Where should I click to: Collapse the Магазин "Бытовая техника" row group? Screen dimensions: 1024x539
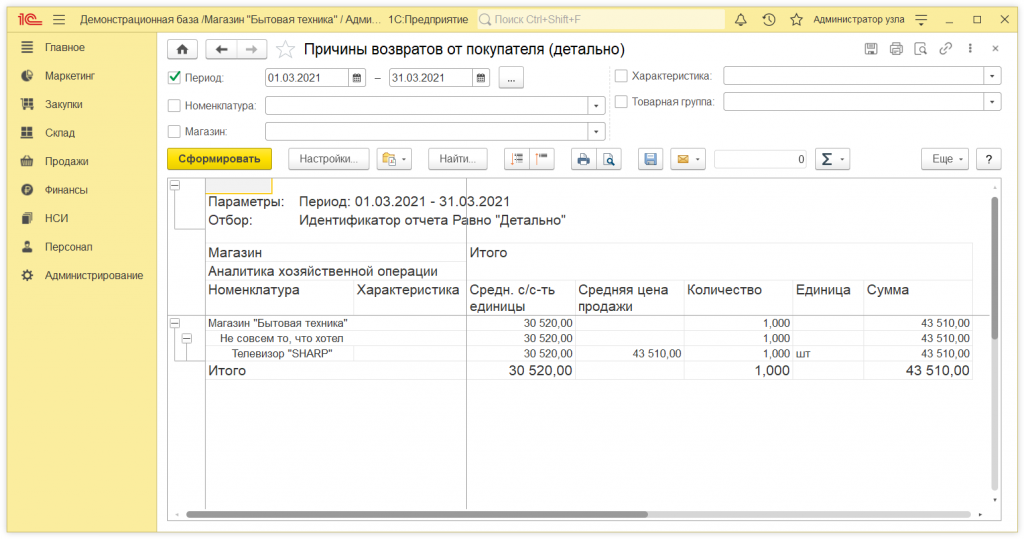(x=175, y=323)
